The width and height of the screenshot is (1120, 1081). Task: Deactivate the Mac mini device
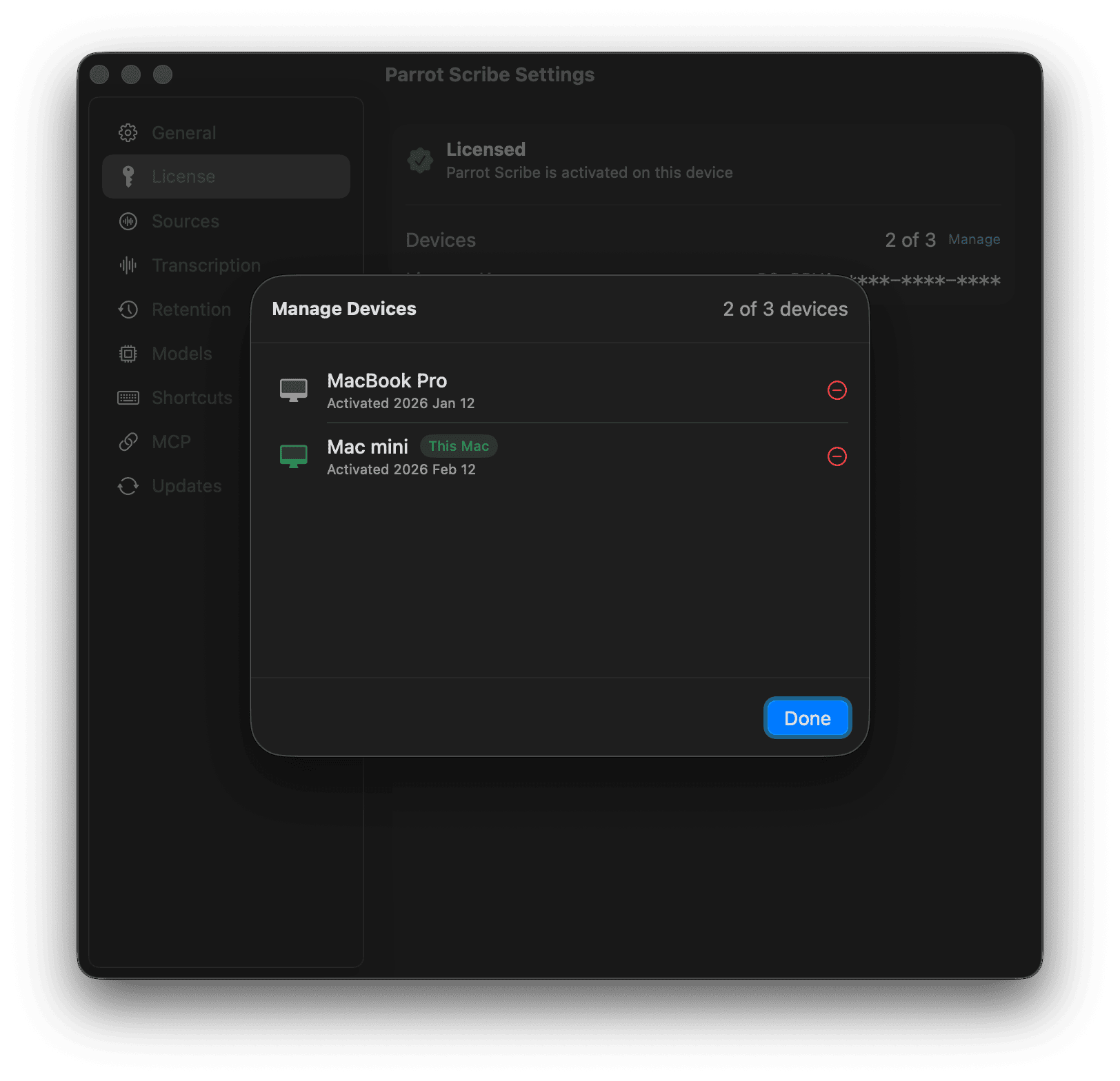[x=837, y=456]
